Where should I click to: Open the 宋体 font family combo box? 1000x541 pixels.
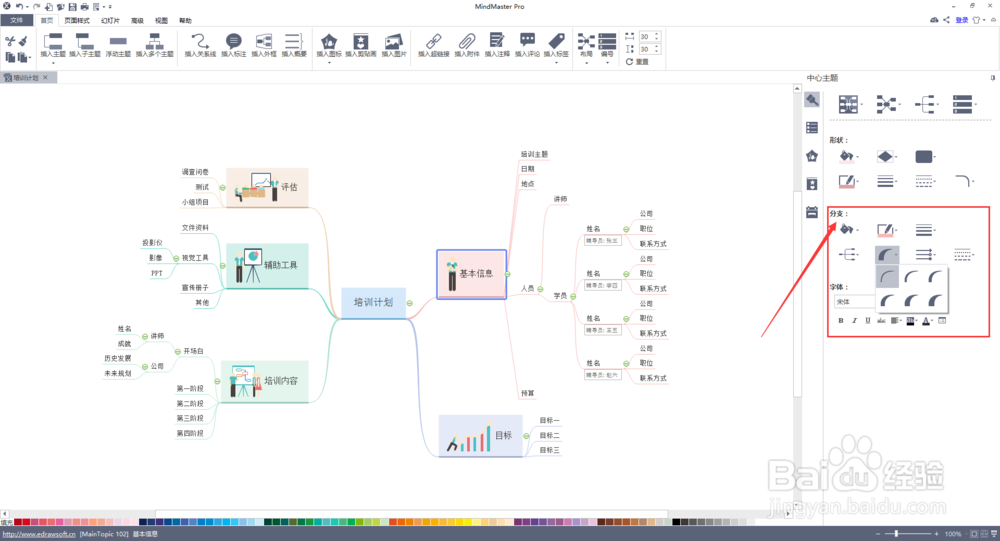tap(853, 302)
